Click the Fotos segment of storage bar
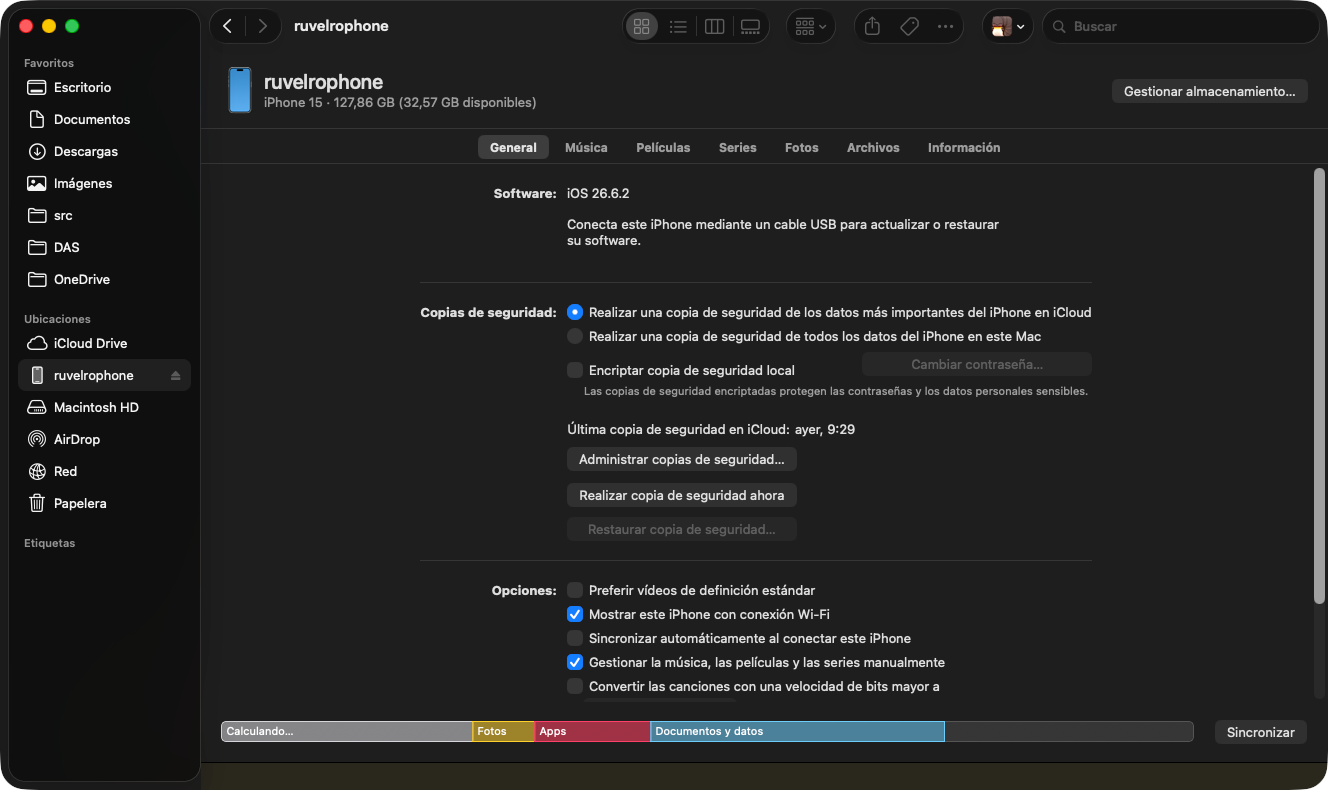1328x790 pixels. (x=503, y=732)
